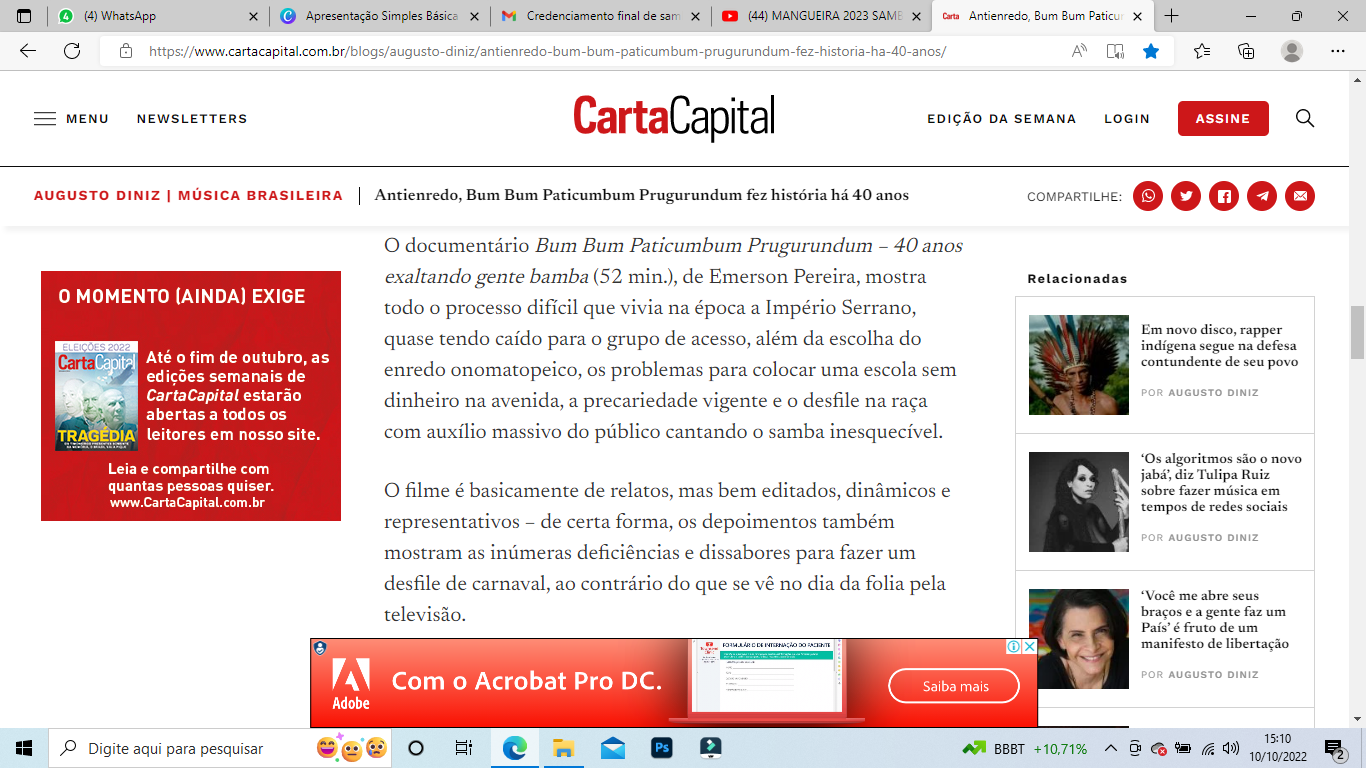Share article via Twitter icon

click(x=1186, y=196)
